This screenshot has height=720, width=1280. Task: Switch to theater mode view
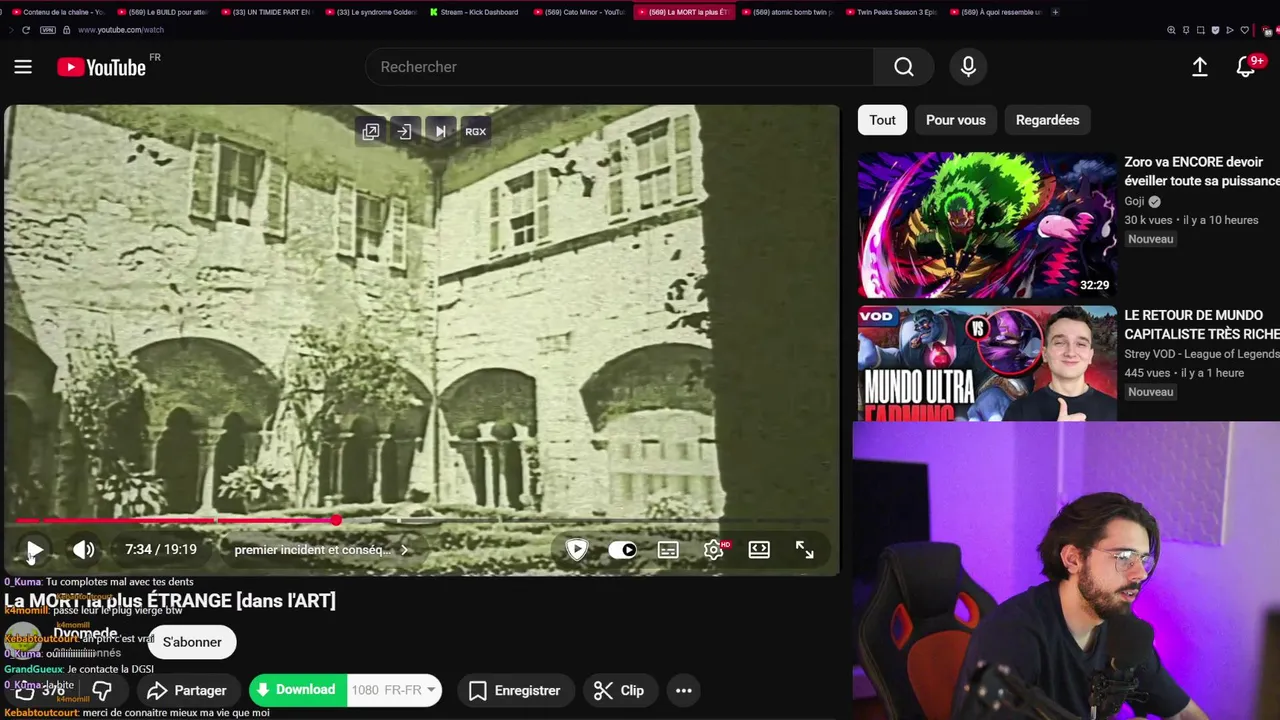[x=759, y=549]
